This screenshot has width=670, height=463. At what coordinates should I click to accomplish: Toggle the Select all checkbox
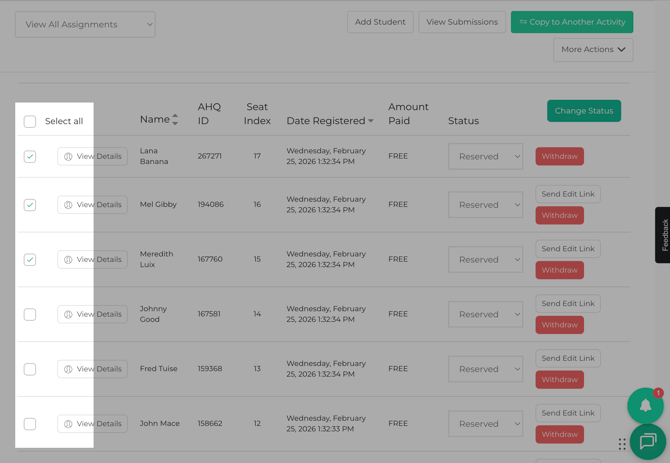pos(30,121)
